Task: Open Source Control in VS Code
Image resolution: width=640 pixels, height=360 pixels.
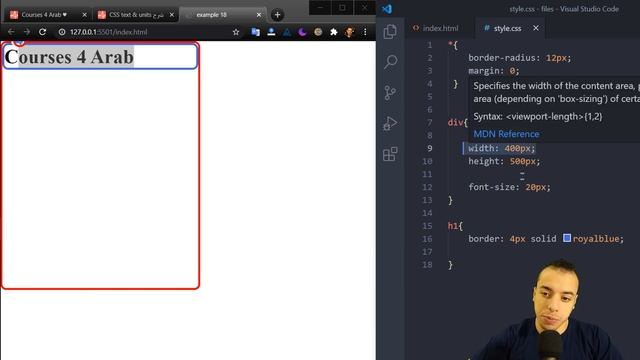Action: [x=390, y=93]
